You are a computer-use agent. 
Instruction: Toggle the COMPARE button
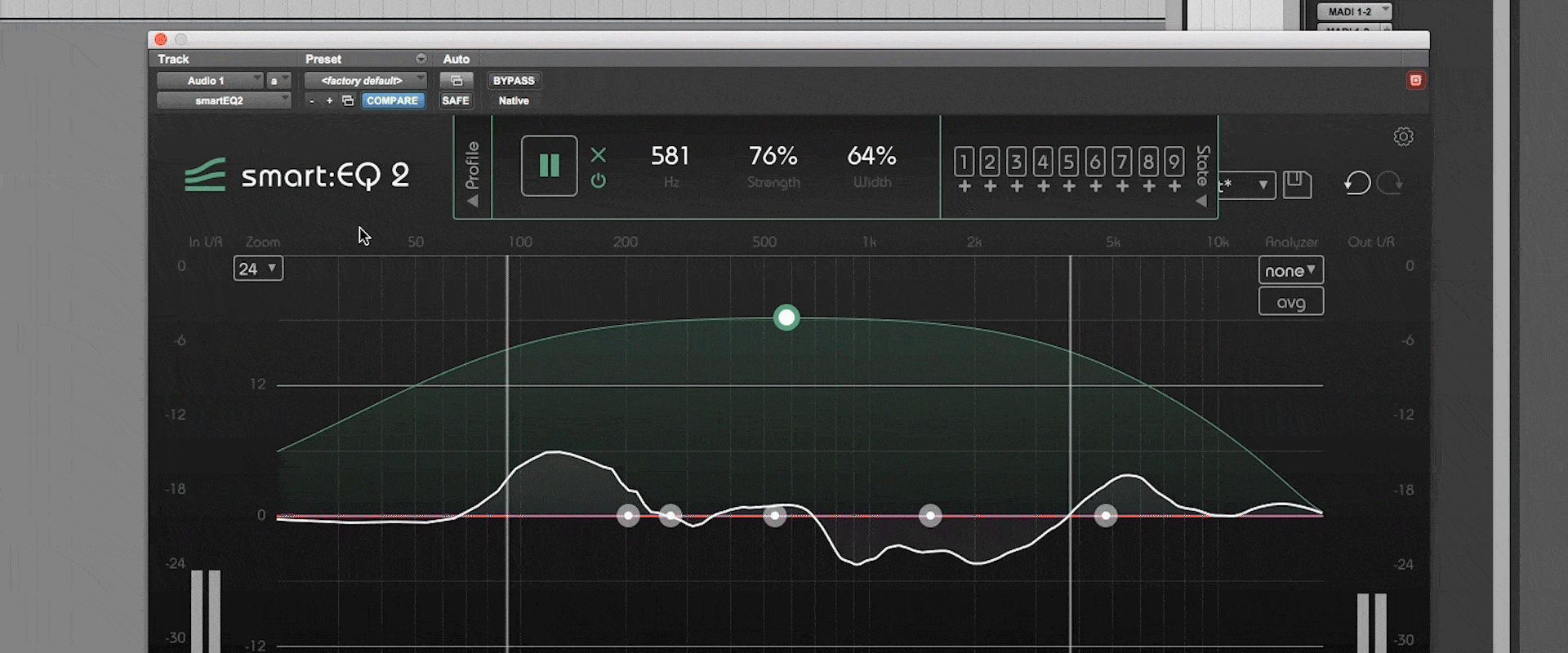pyautogui.click(x=393, y=100)
